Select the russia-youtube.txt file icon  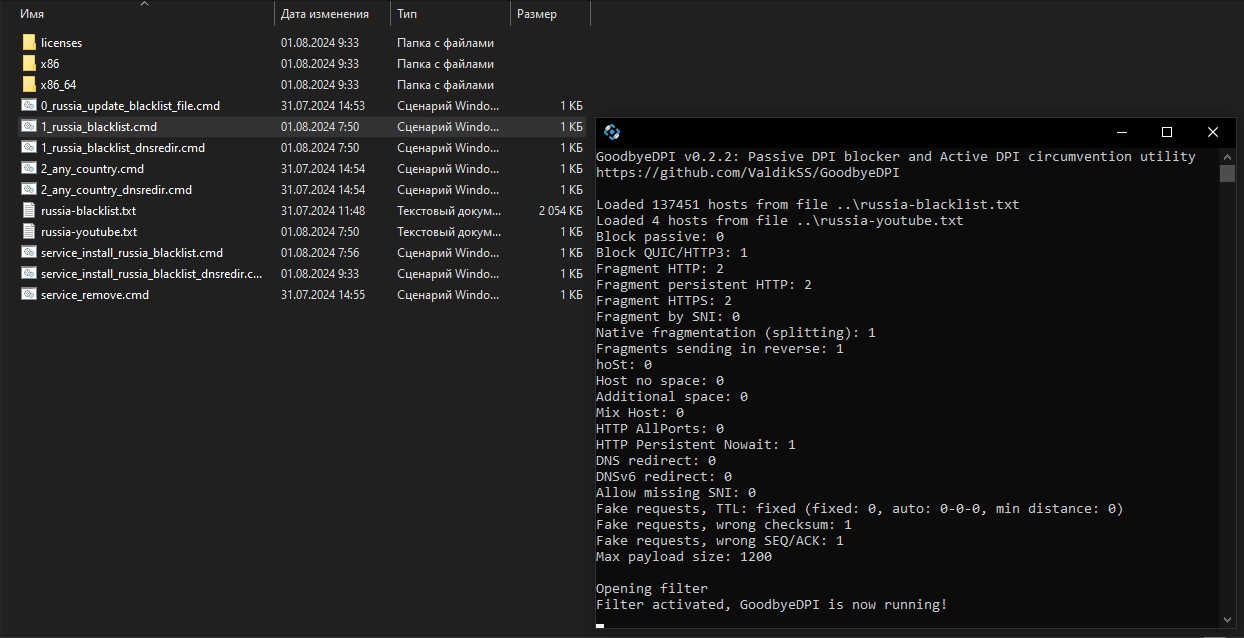(29, 232)
